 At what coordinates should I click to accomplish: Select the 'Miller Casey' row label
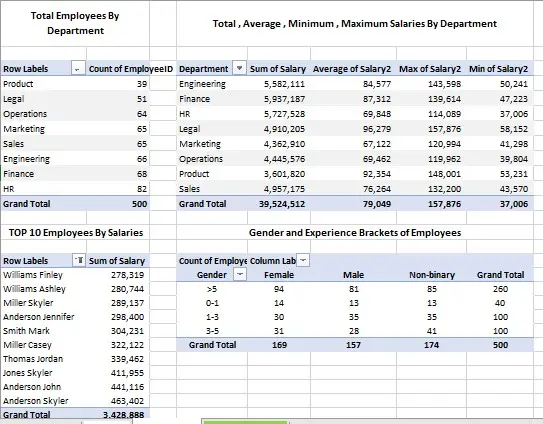point(27,345)
